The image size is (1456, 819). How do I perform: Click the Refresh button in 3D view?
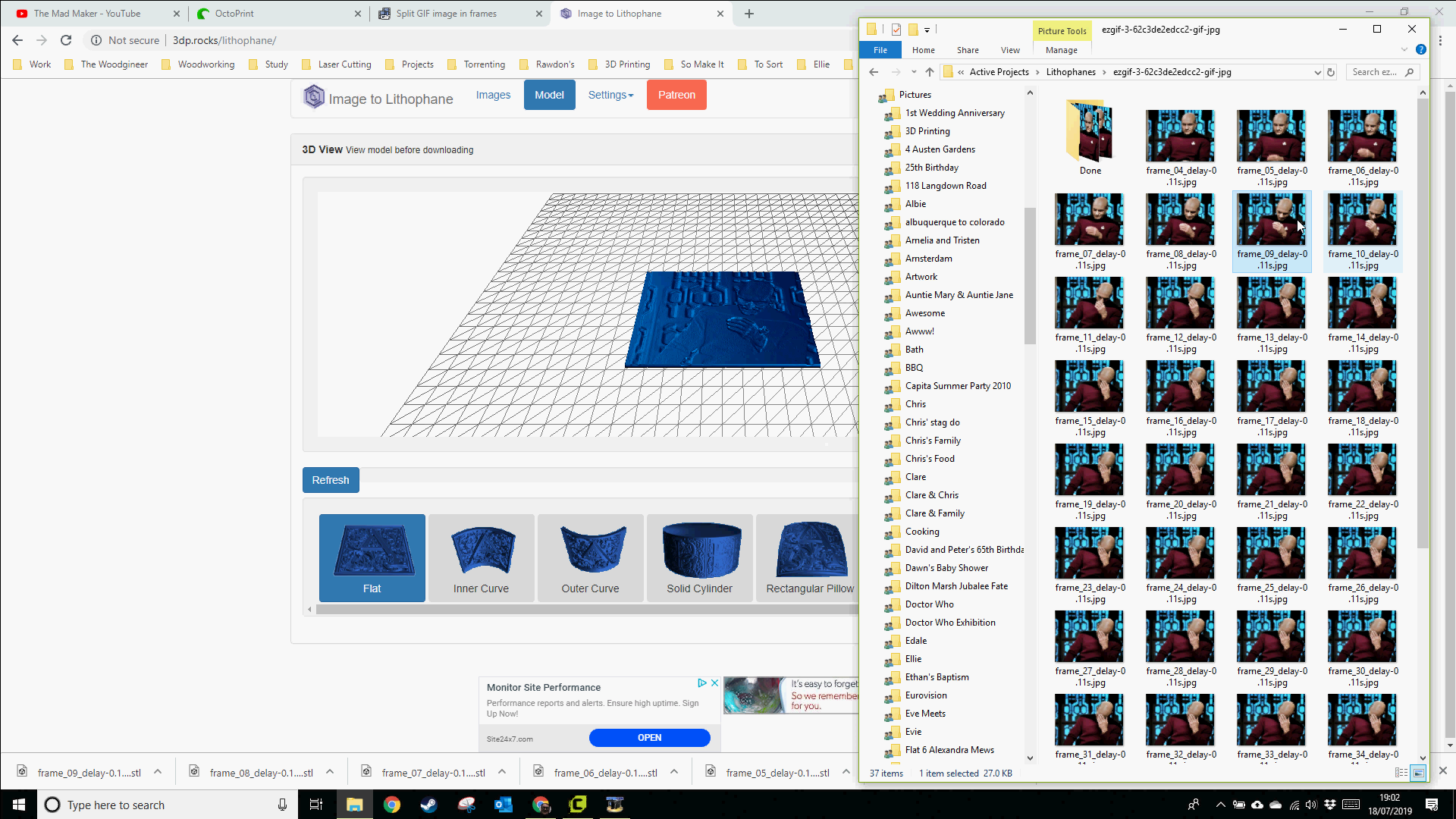tap(330, 479)
